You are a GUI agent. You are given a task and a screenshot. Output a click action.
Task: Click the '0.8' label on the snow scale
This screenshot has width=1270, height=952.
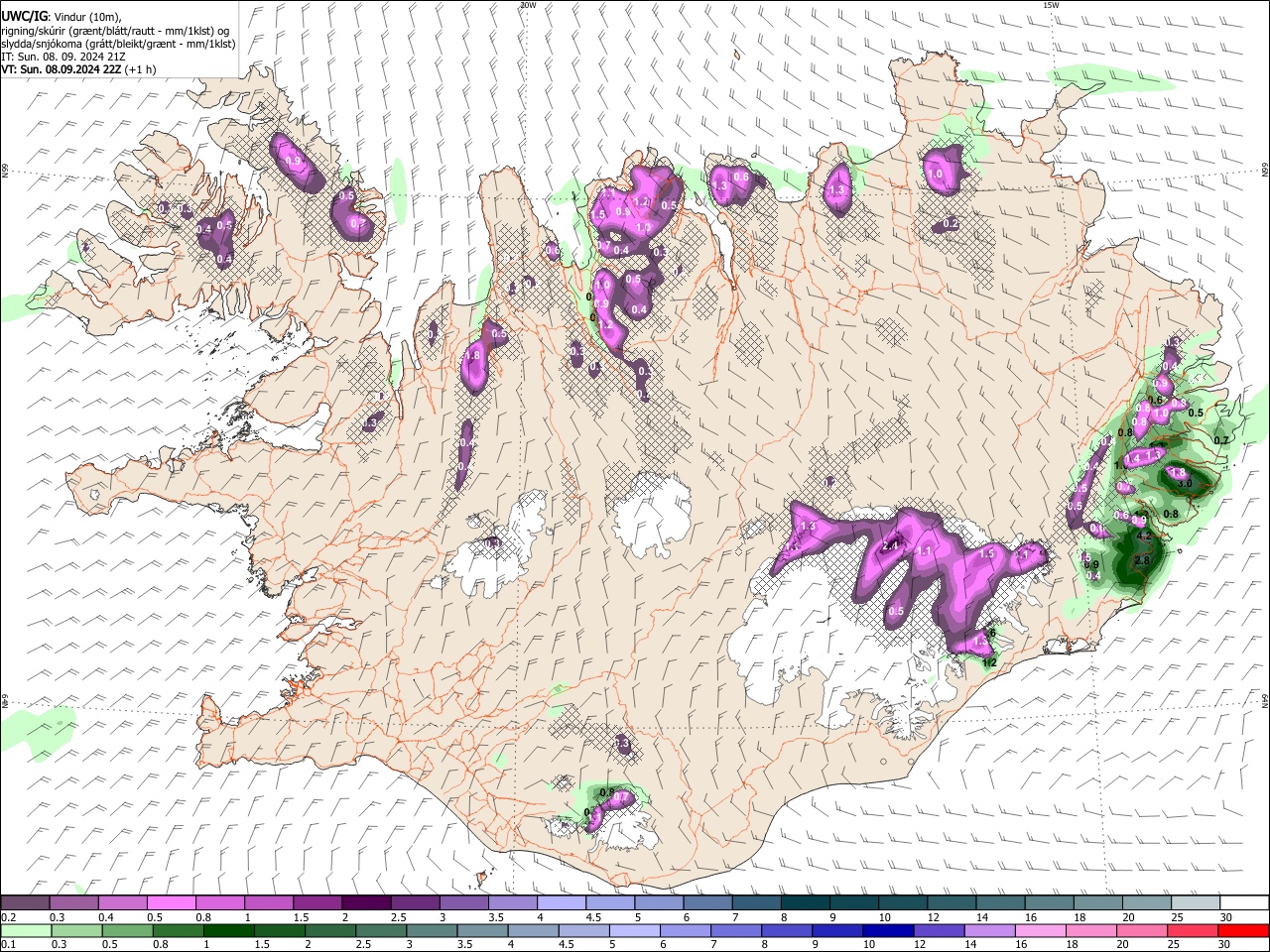[203, 917]
